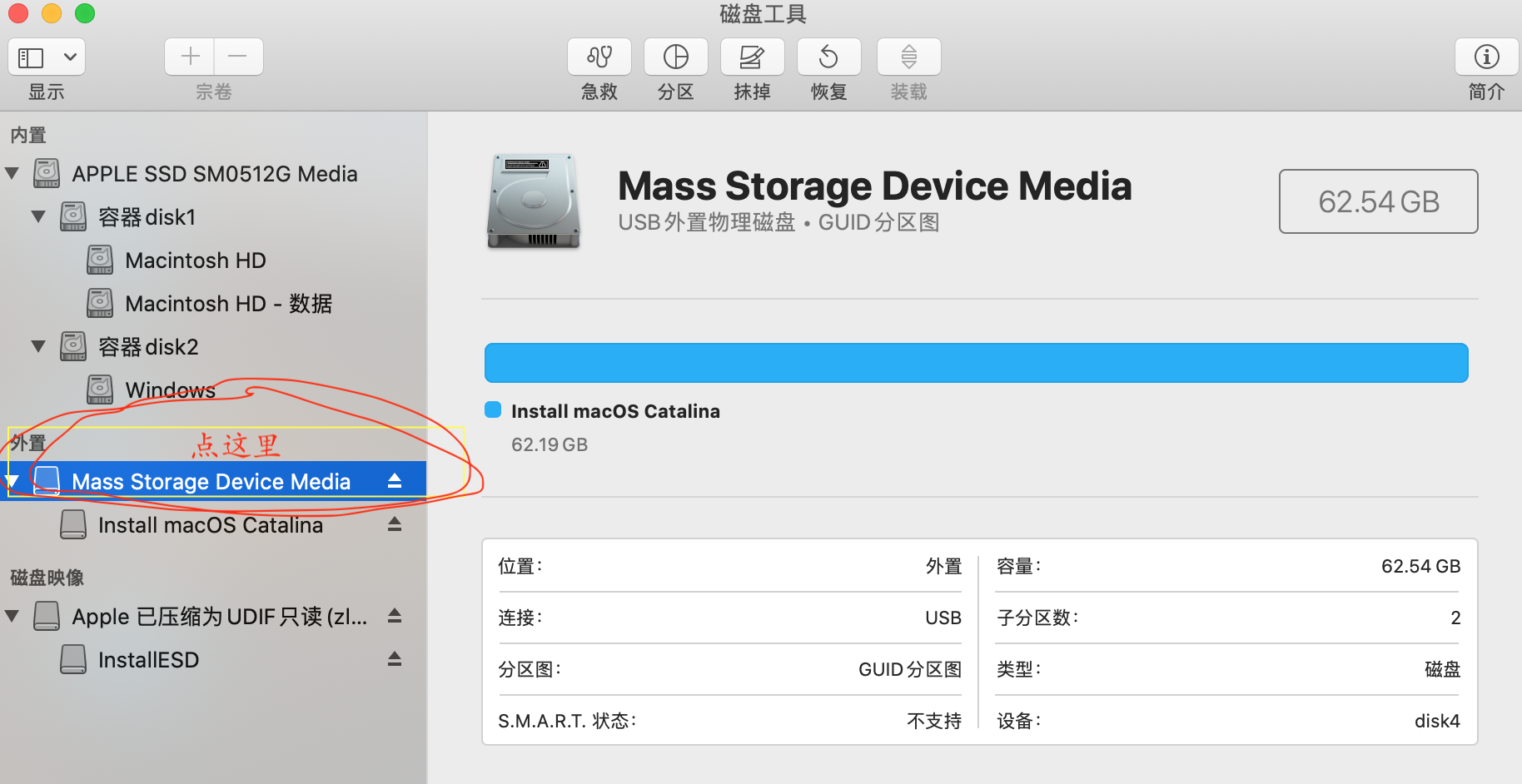Click the 急救 (First Aid) toolbar icon

598,57
